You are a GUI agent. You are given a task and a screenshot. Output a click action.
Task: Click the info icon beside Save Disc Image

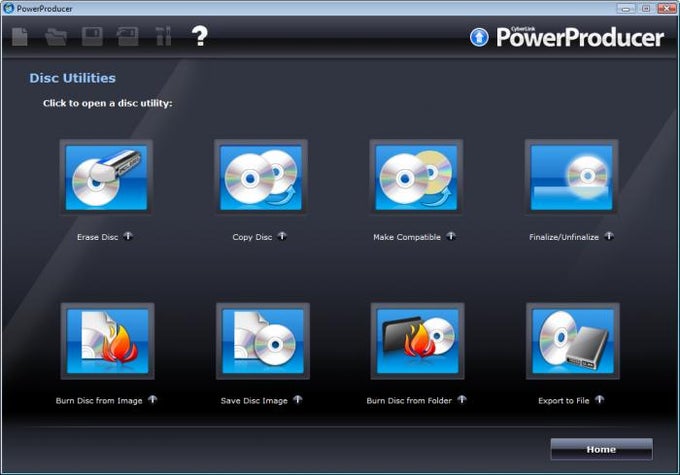(298, 400)
